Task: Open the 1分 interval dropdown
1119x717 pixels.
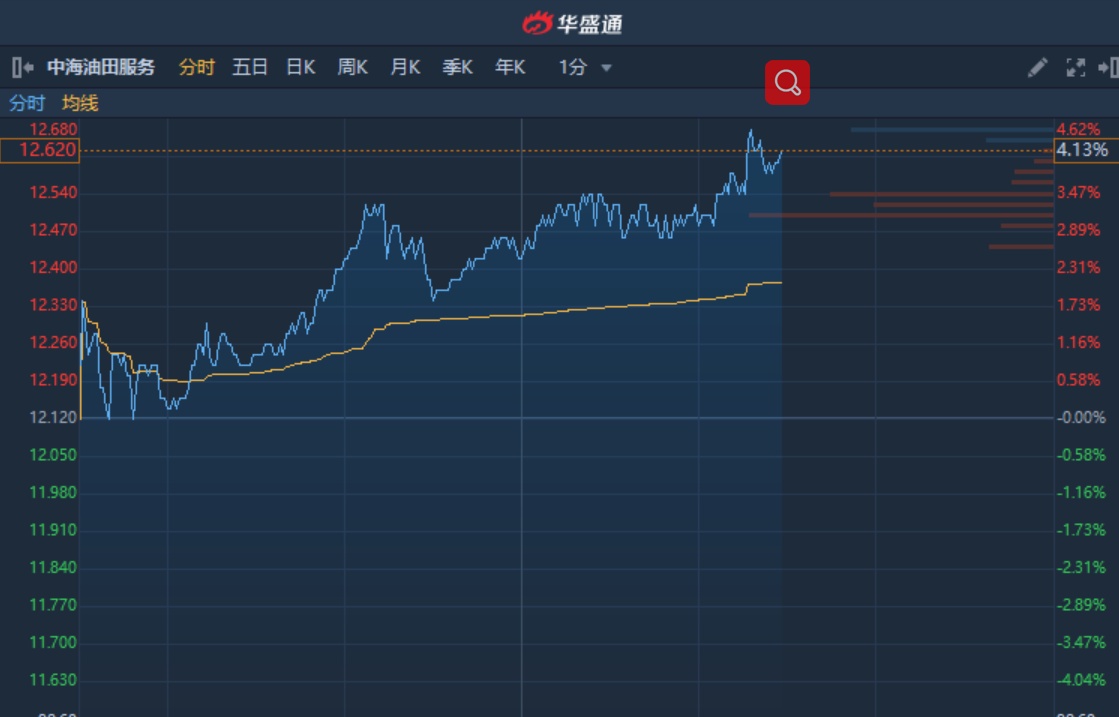Action: pos(585,67)
